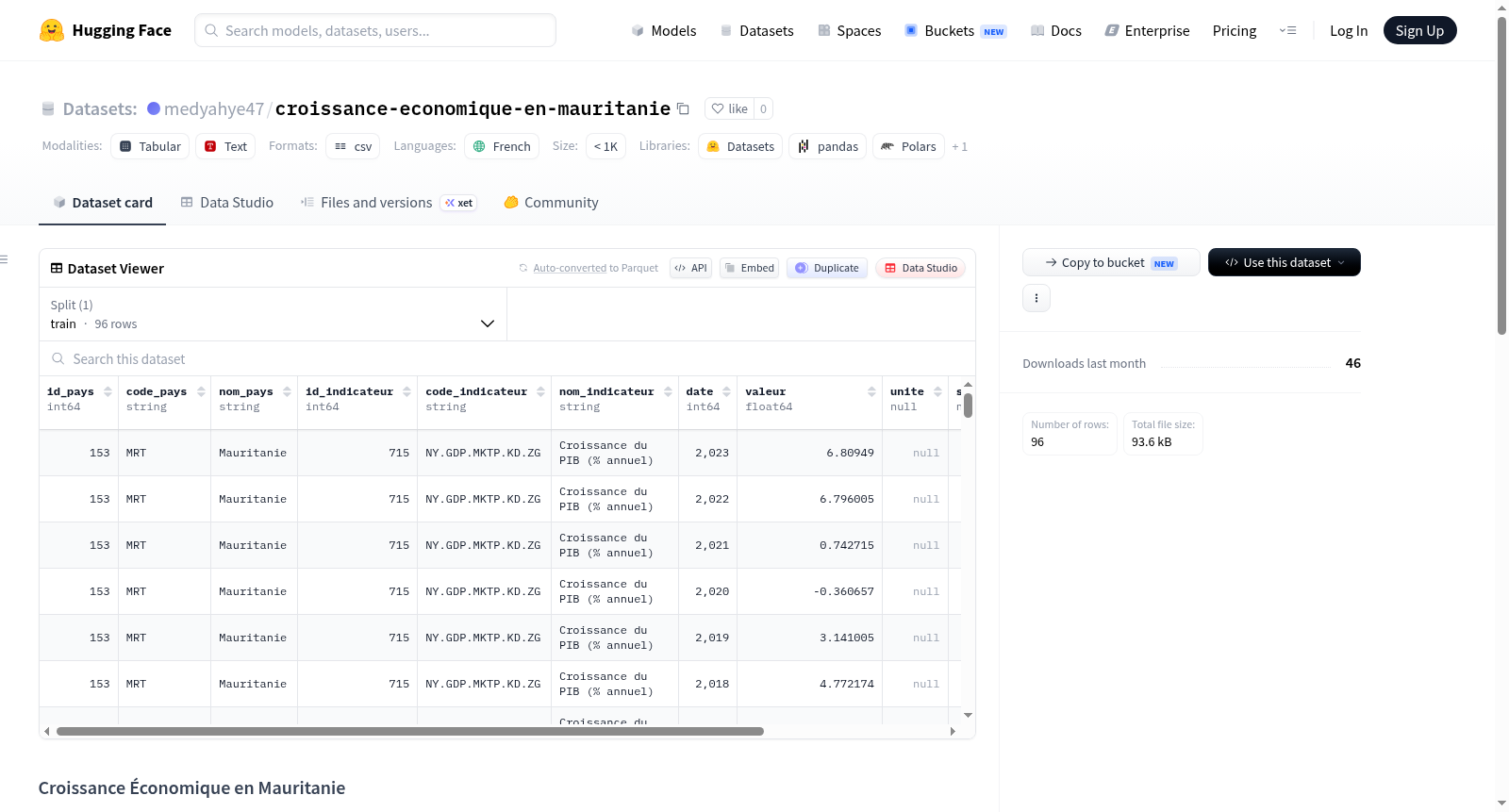This screenshot has width=1509, height=812.
Task: Click the page vertical scrollbar
Action: pyautogui.click(x=1501, y=174)
